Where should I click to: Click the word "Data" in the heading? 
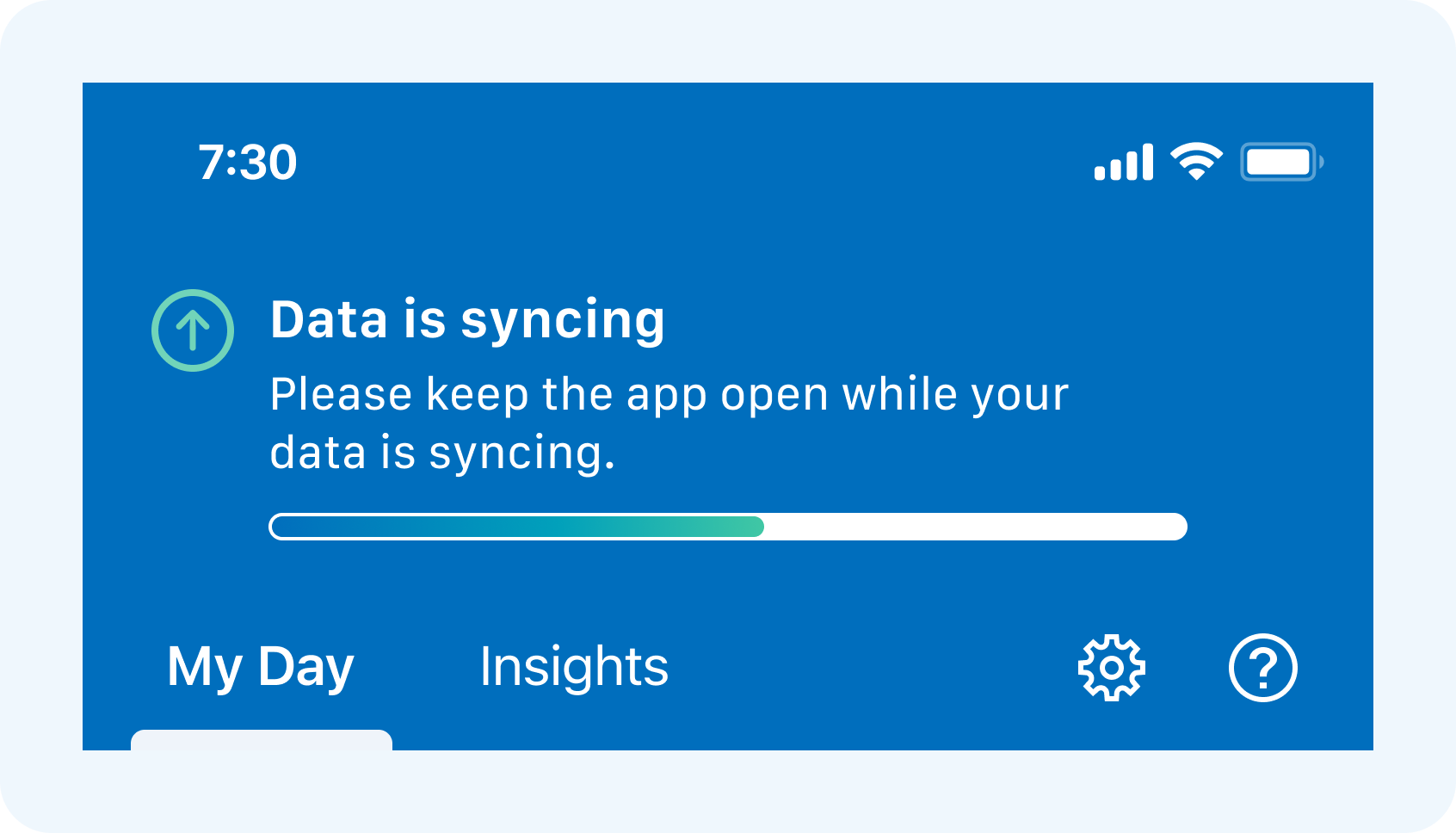[329, 320]
